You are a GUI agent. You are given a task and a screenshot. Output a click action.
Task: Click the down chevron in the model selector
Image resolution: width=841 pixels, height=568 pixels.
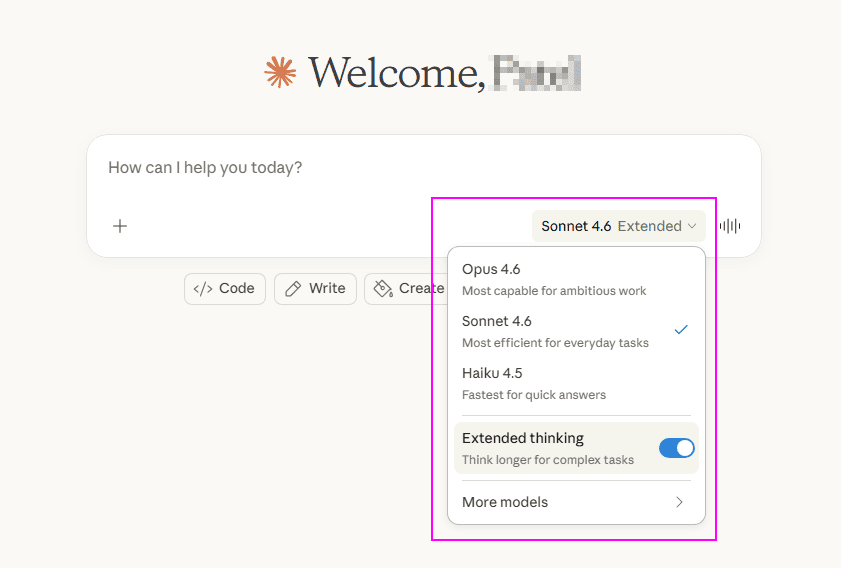[x=692, y=226]
